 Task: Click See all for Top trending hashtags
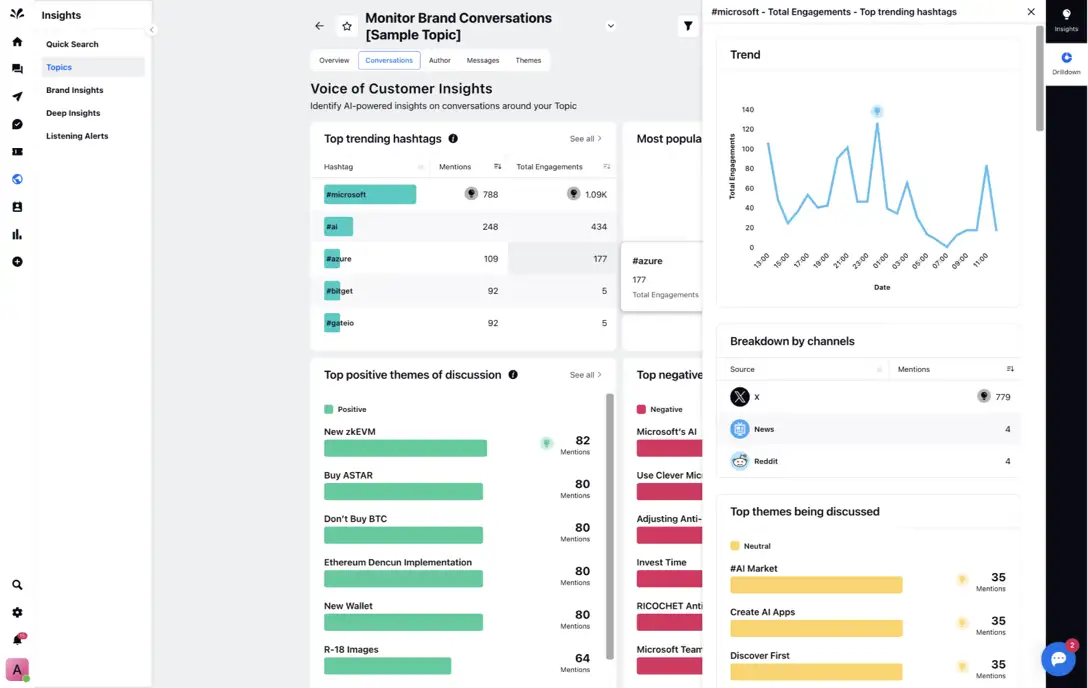tap(584, 138)
